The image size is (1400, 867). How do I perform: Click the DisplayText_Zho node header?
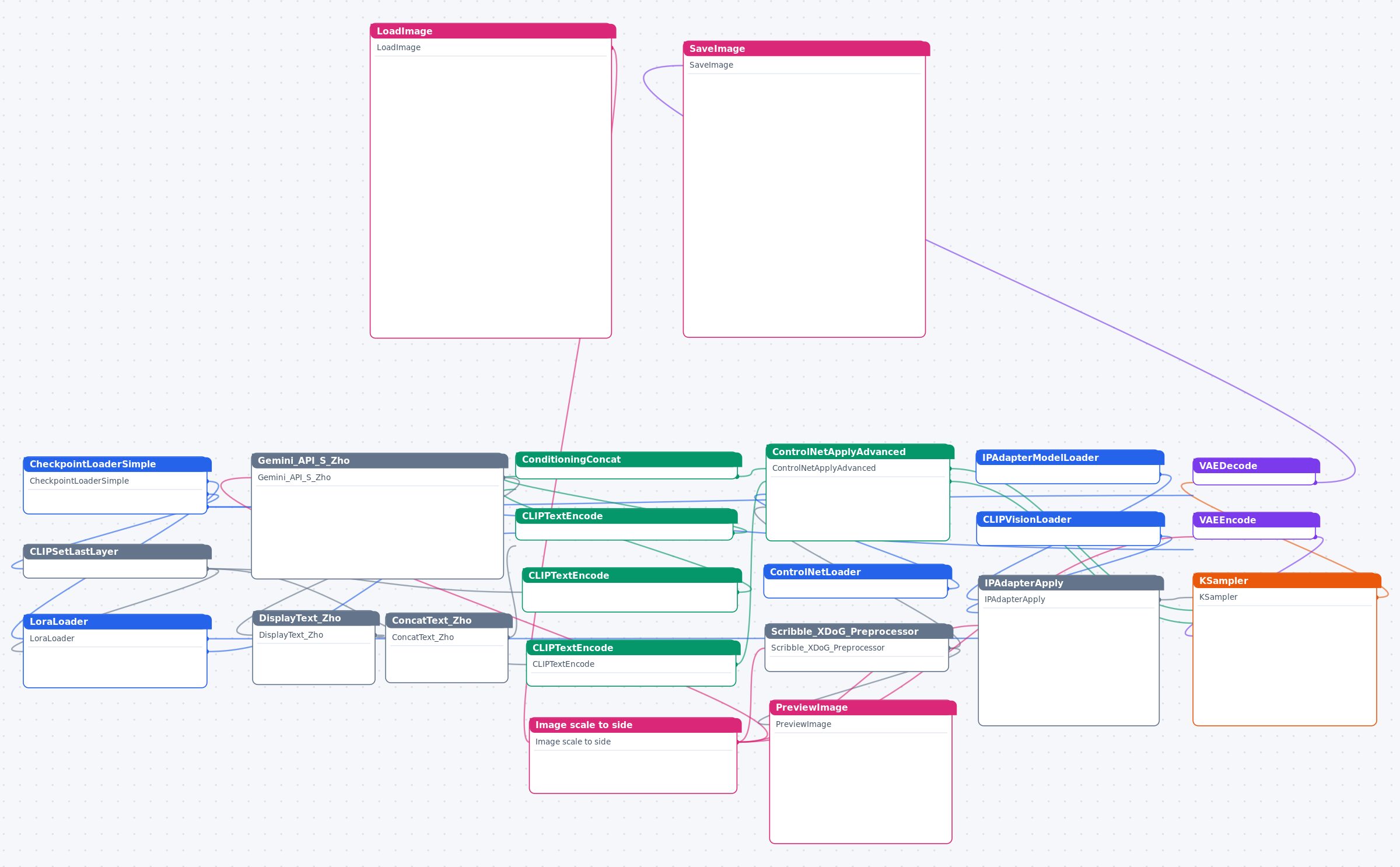[x=316, y=618]
